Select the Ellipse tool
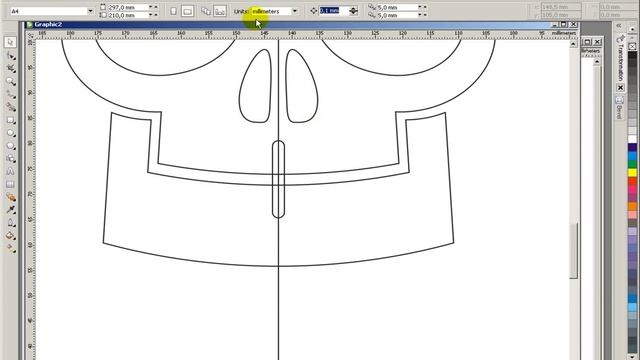Viewport: 640px width, 360px height. tap(11, 133)
